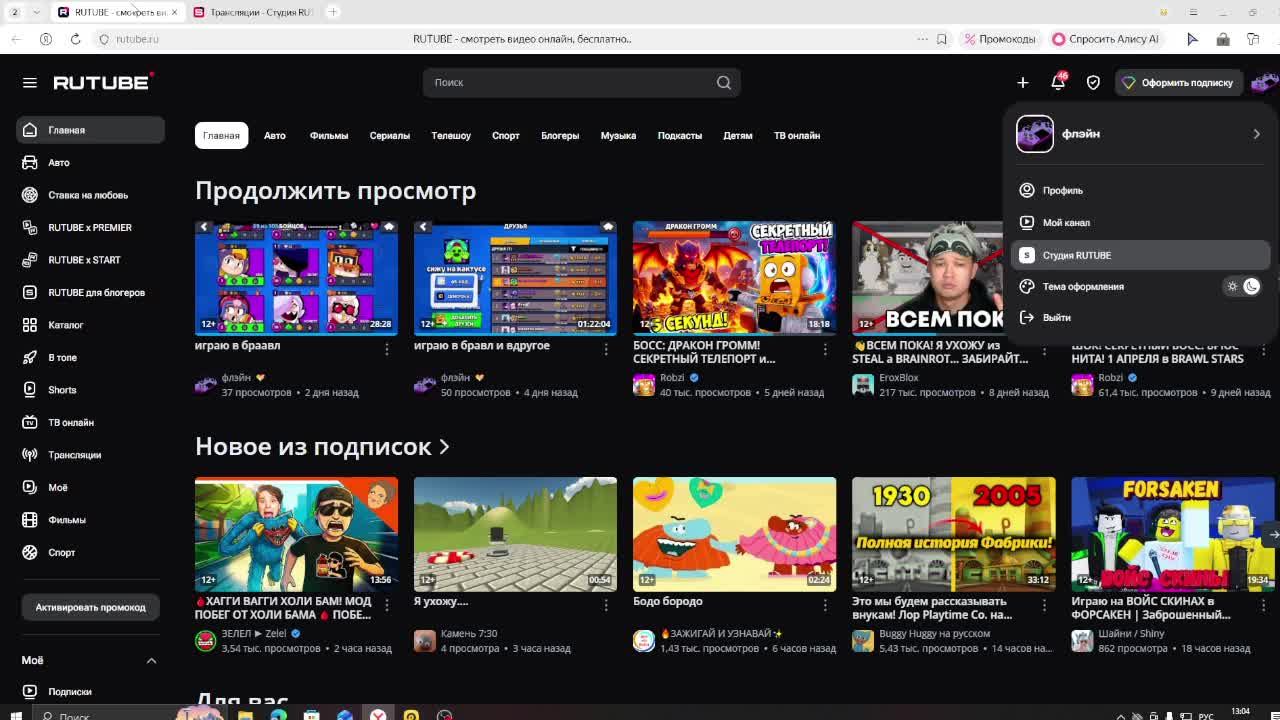1280x720 pixels.
Task: Open Фильмы in the sidebar
Action: pyautogui.click(x=90, y=520)
